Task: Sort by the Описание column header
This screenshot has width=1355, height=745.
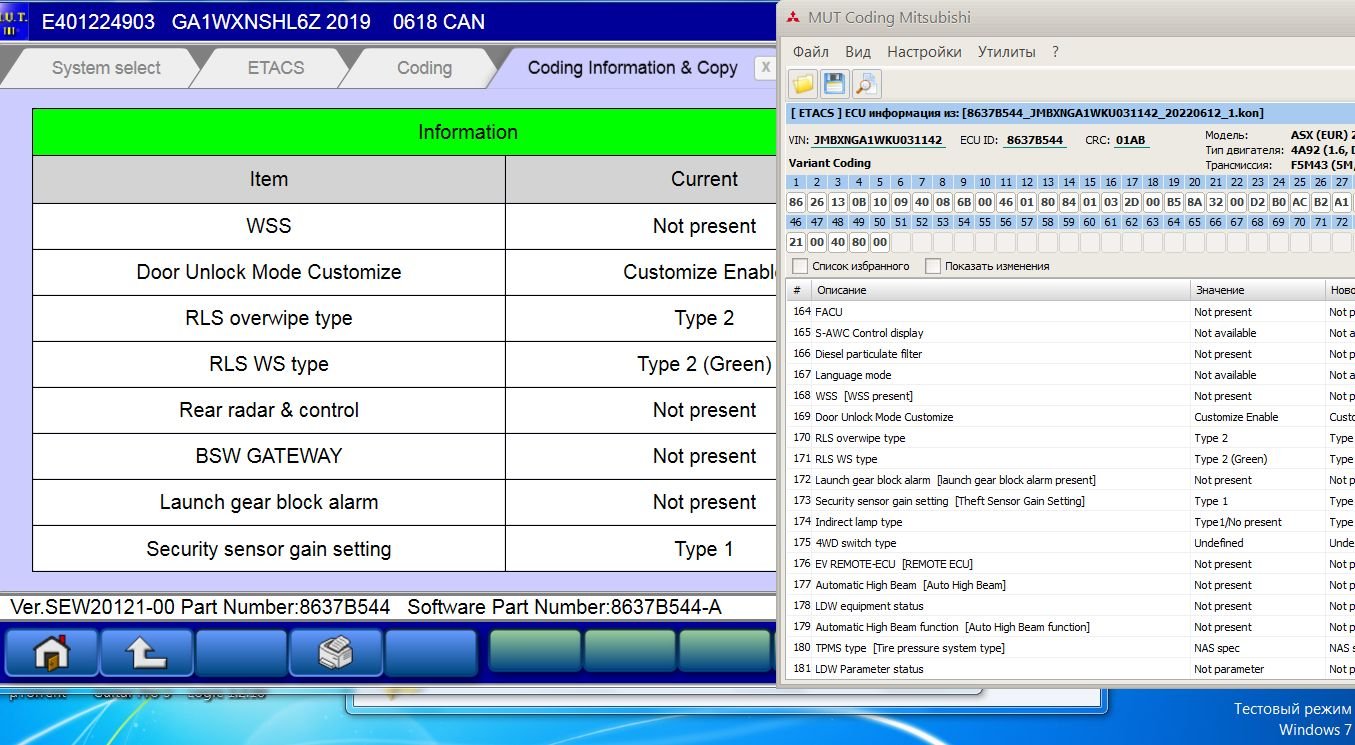Action: tap(1000, 290)
